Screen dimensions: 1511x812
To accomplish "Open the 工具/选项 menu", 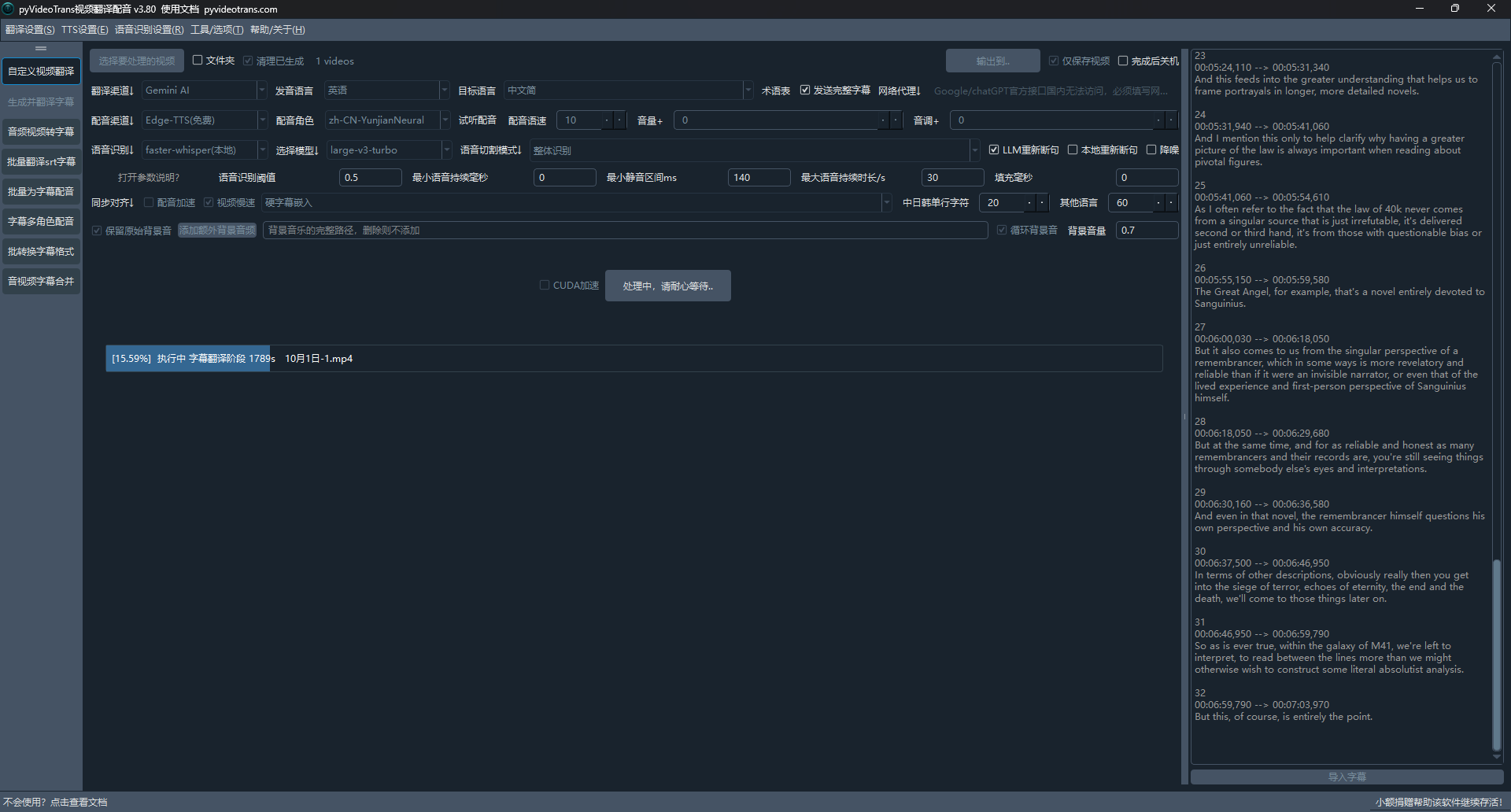I will point(216,30).
